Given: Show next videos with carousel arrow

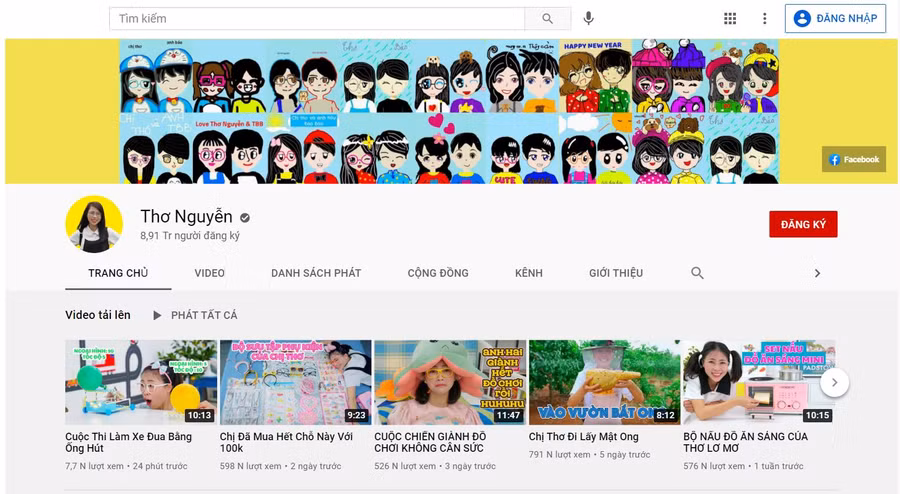Looking at the screenshot, I should click(835, 382).
